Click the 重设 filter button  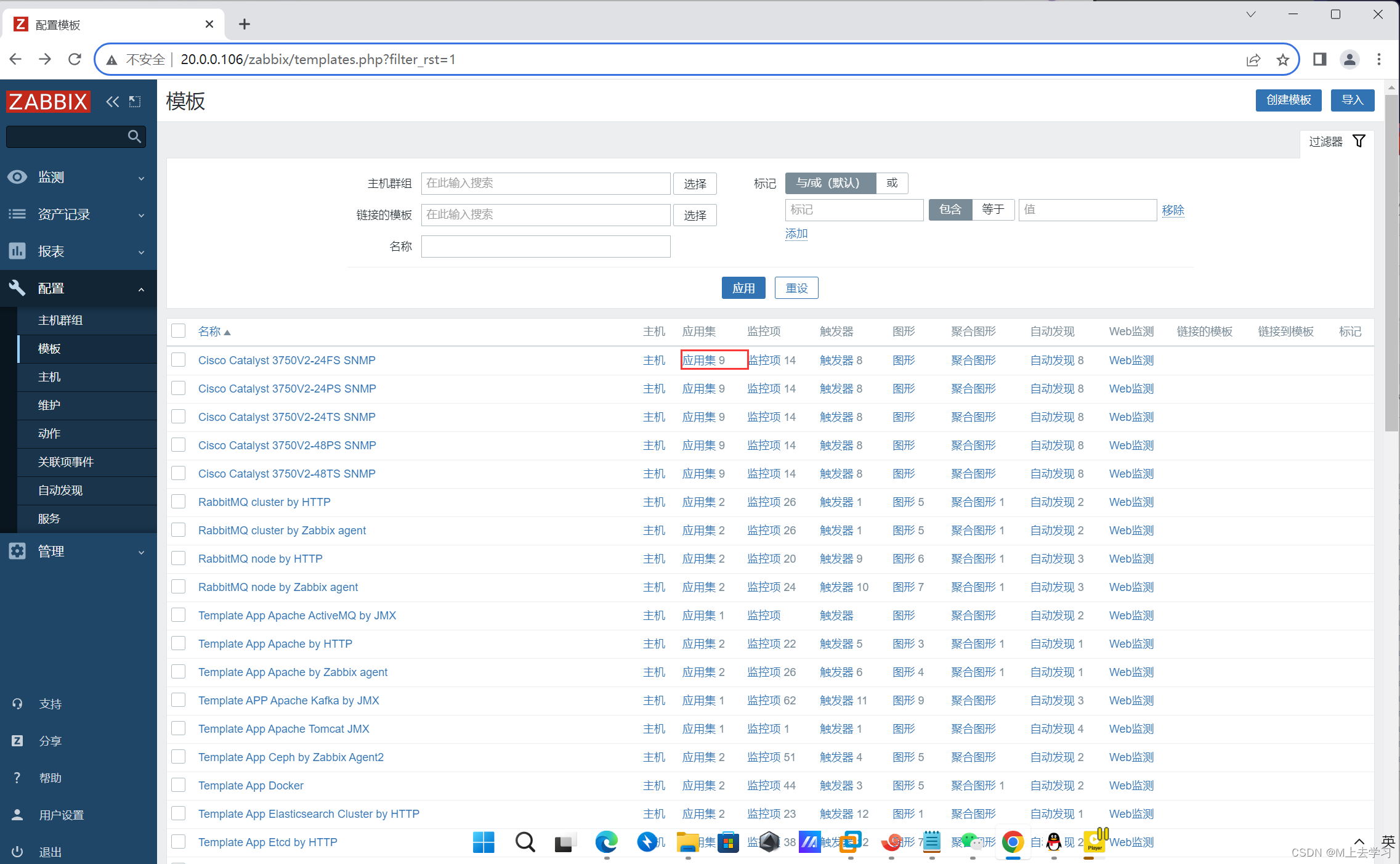pos(796,288)
